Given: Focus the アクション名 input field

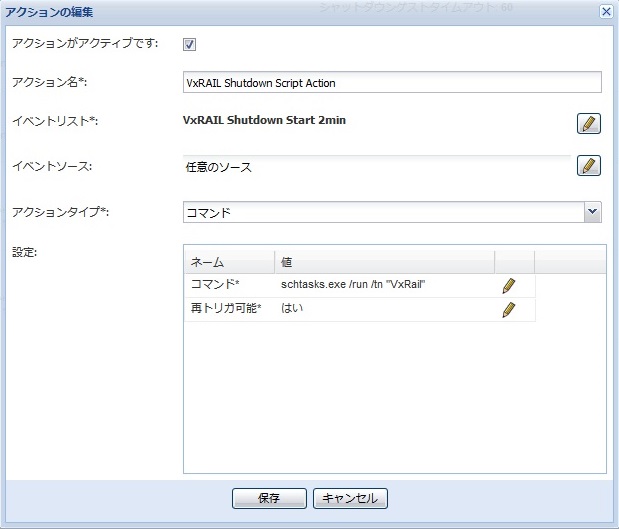Looking at the screenshot, I should coord(392,83).
